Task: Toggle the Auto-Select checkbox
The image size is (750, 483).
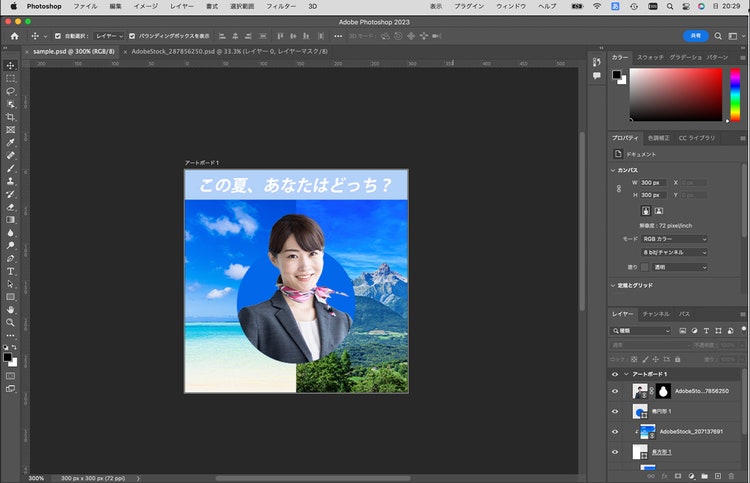Action: [x=57, y=36]
